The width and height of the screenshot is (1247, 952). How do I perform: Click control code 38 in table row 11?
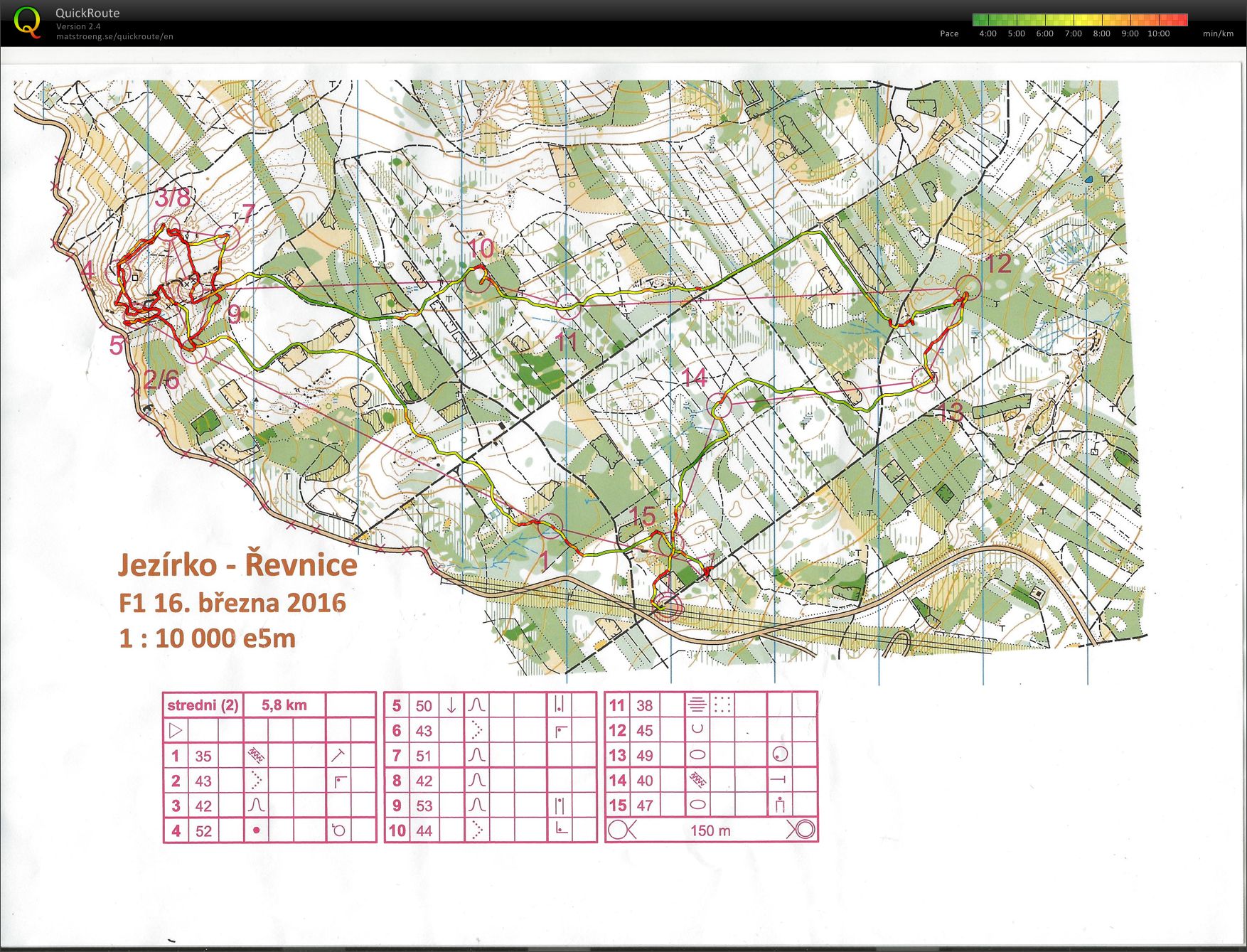tap(644, 705)
